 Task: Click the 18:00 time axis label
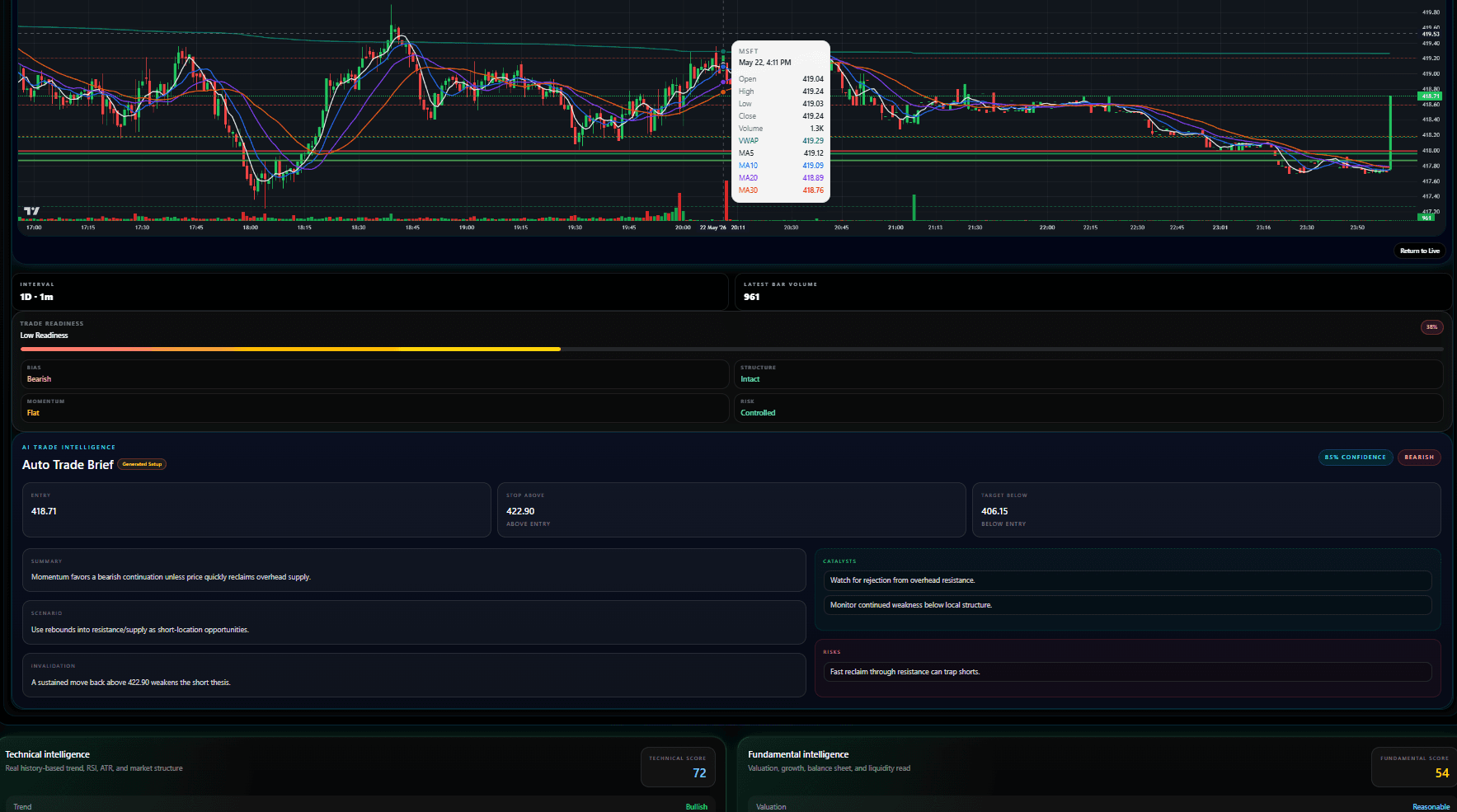click(250, 228)
